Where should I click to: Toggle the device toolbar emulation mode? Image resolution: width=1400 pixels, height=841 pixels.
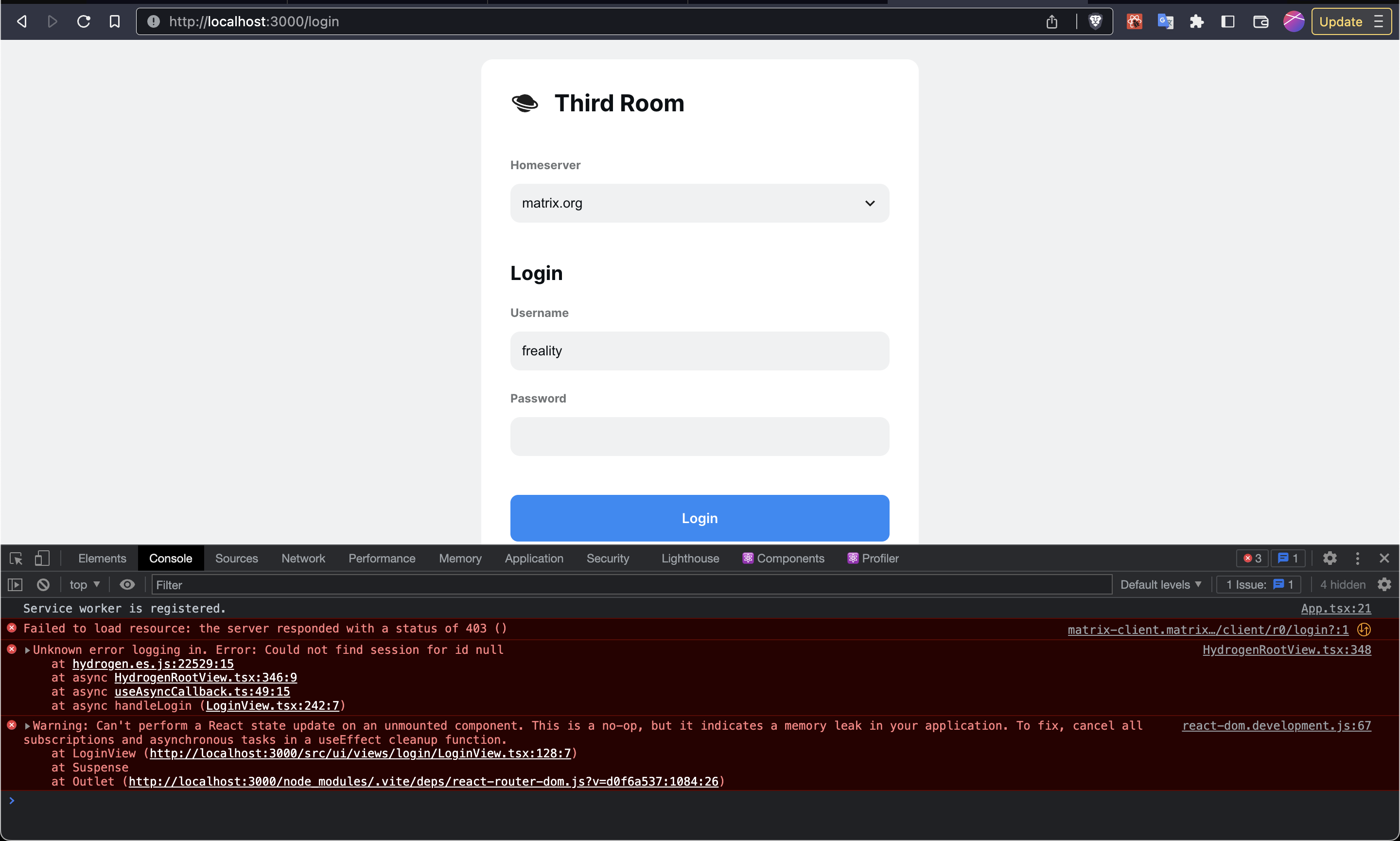coord(42,558)
